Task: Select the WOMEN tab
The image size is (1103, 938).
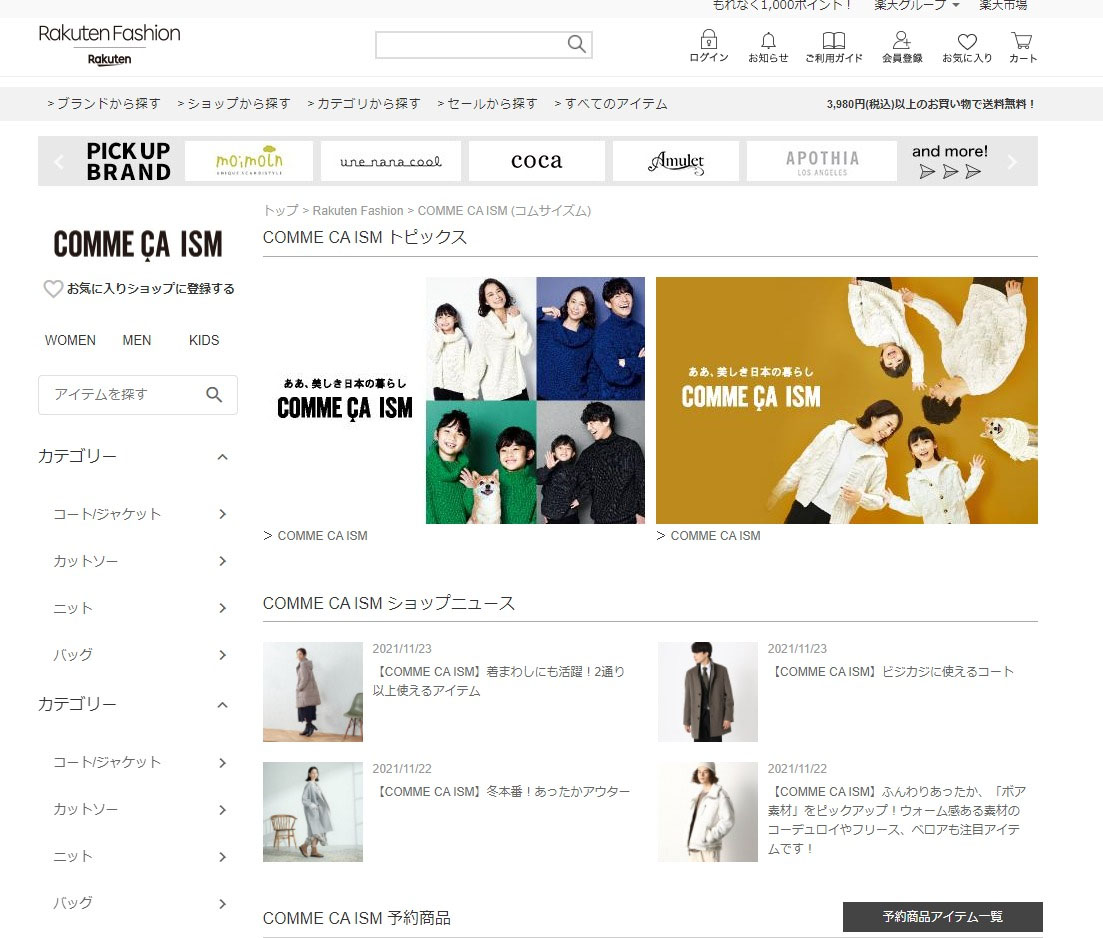Action: (70, 341)
